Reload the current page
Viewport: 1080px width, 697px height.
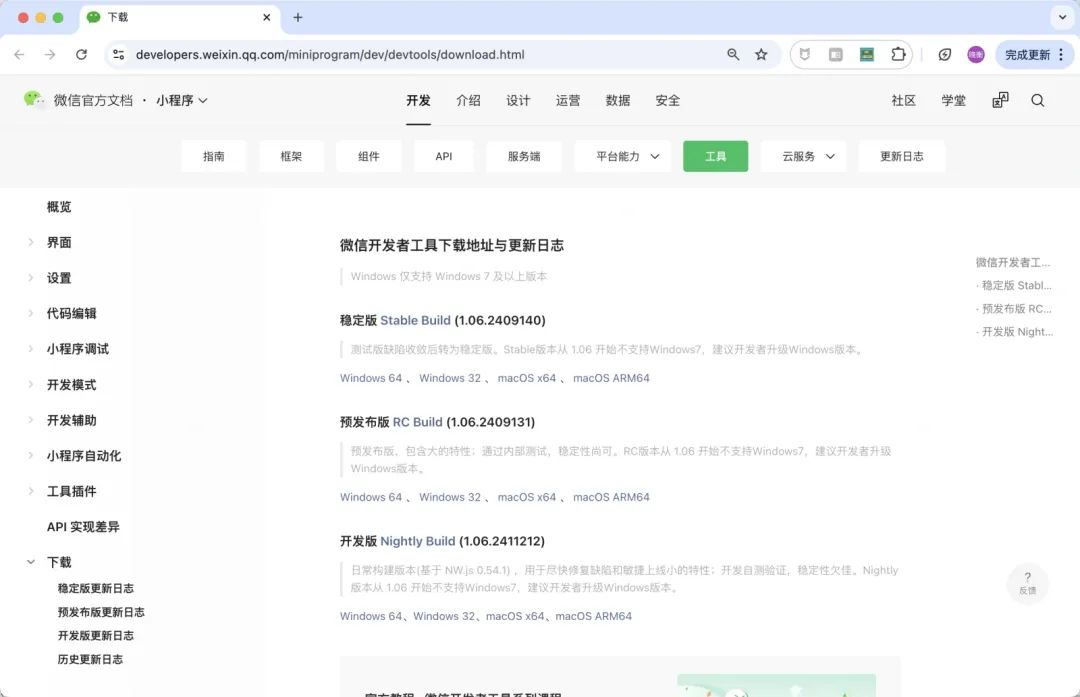81,54
